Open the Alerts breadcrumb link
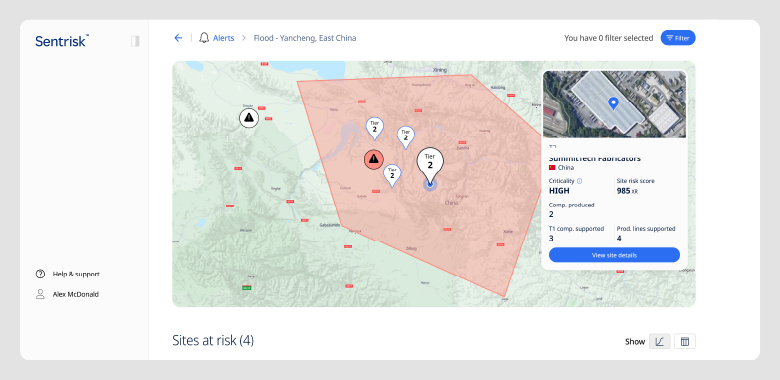Viewport: 780px width, 380px height. tap(223, 38)
